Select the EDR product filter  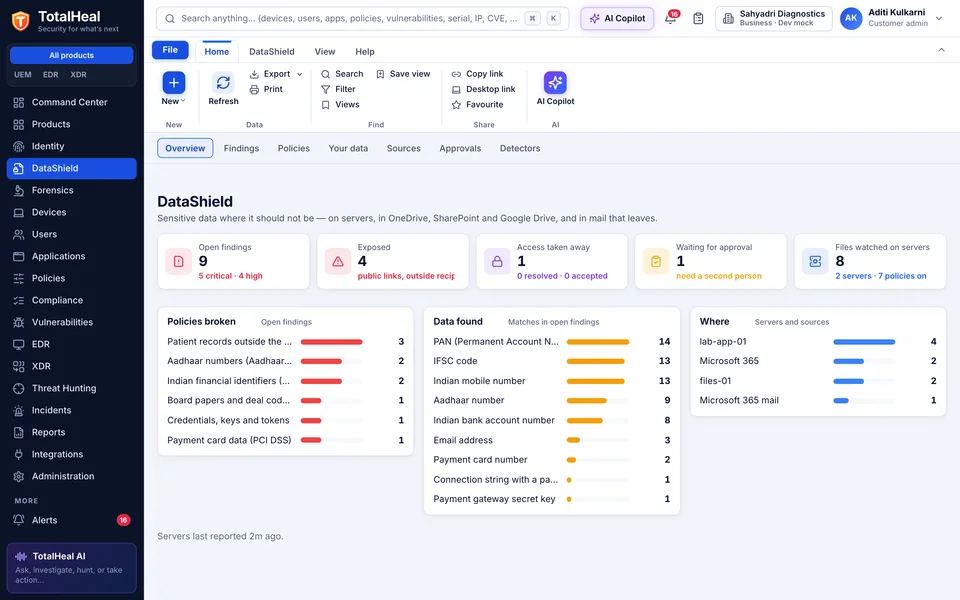coord(51,75)
